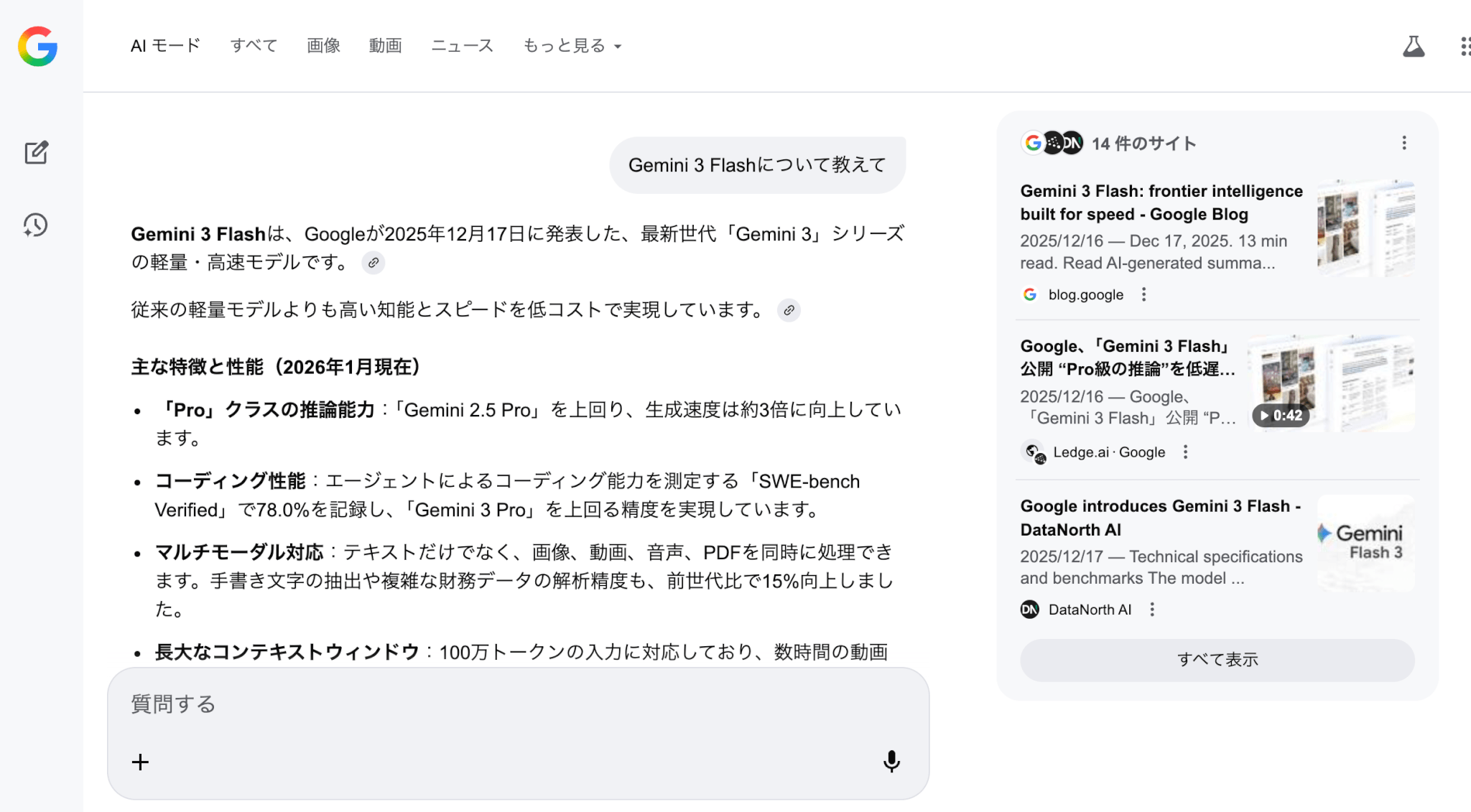Open Gemini 3 Flash frontier intelligence Google Blog link
Image resolution: width=1471 pixels, height=812 pixels.
tap(1161, 202)
